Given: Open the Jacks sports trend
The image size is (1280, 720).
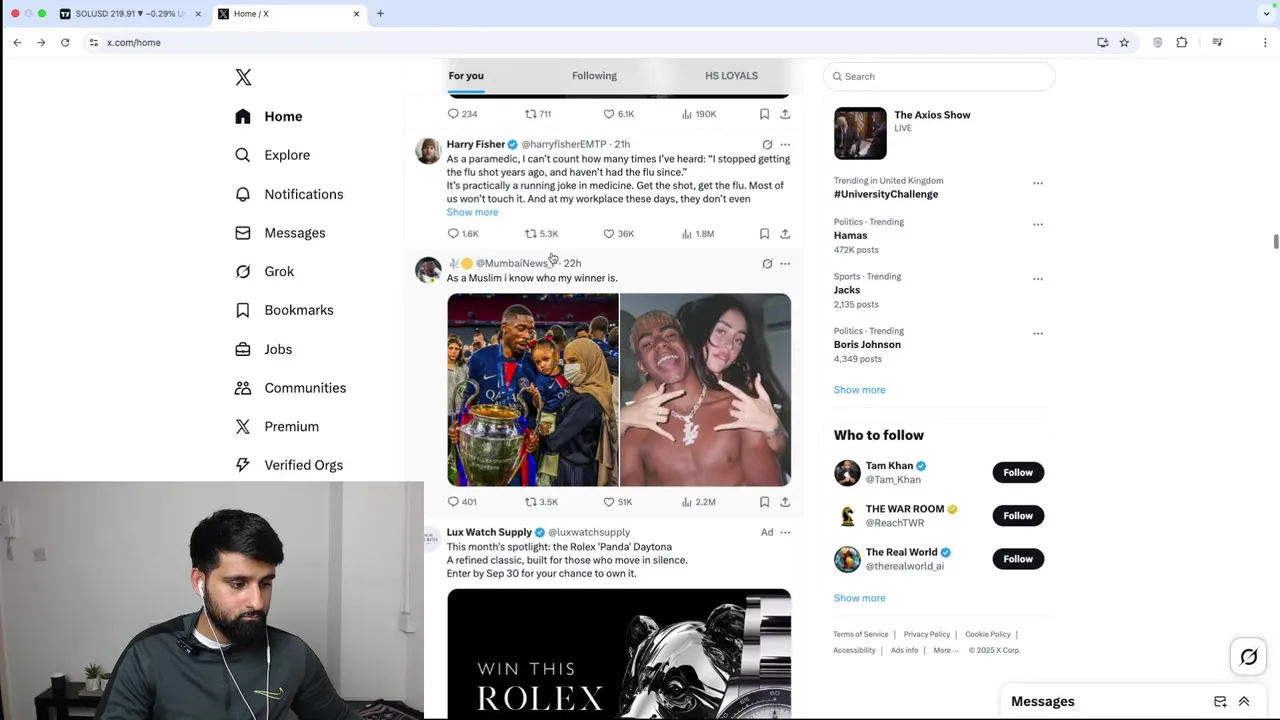Looking at the screenshot, I should pyautogui.click(x=847, y=290).
